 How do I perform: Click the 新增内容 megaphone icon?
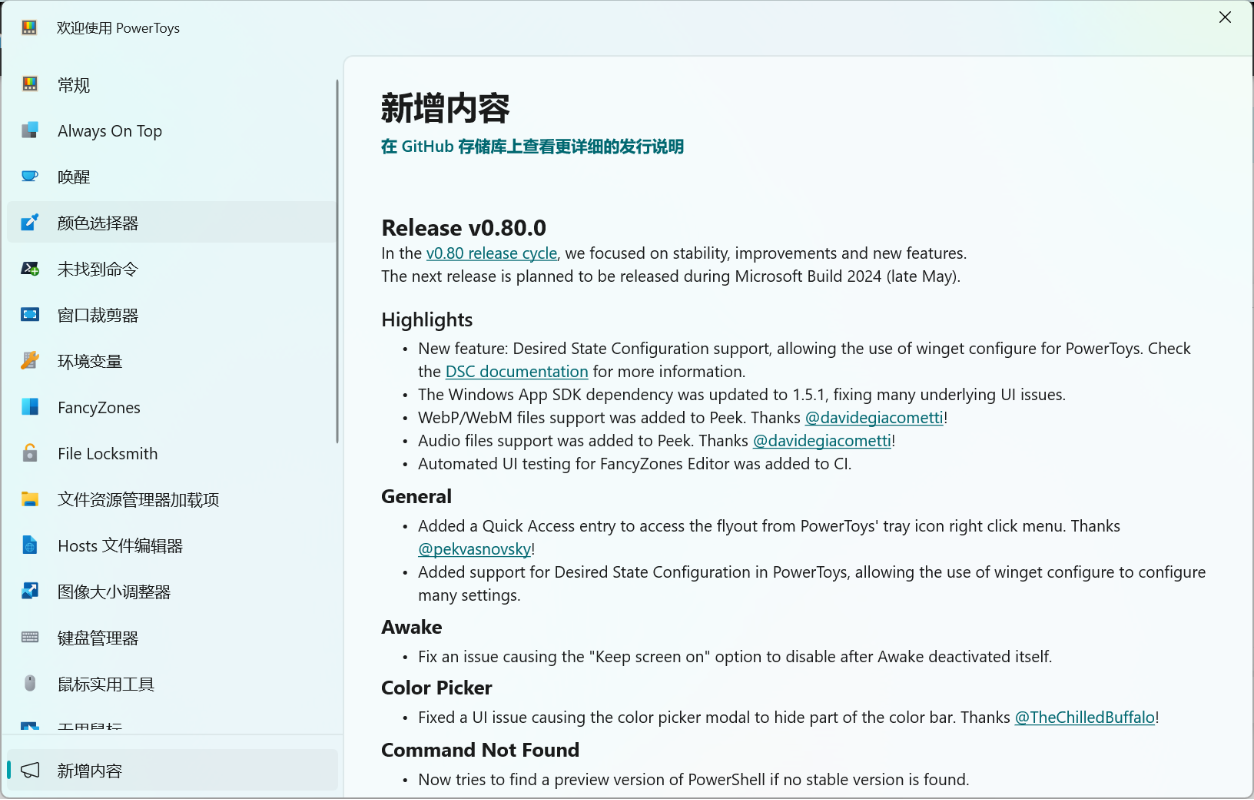tap(30, 770)
